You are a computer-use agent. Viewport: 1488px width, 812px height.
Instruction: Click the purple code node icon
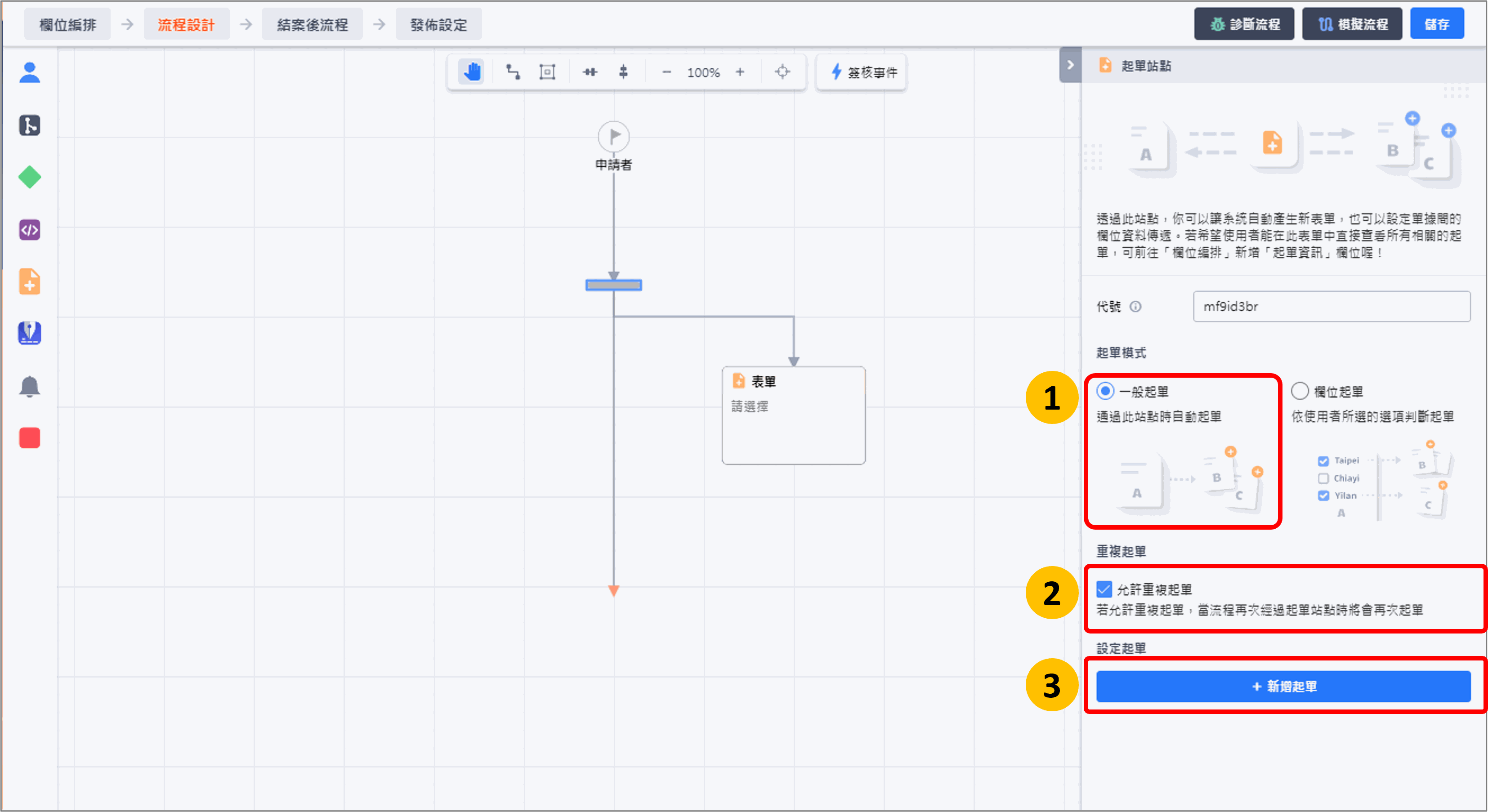point(30,230)
